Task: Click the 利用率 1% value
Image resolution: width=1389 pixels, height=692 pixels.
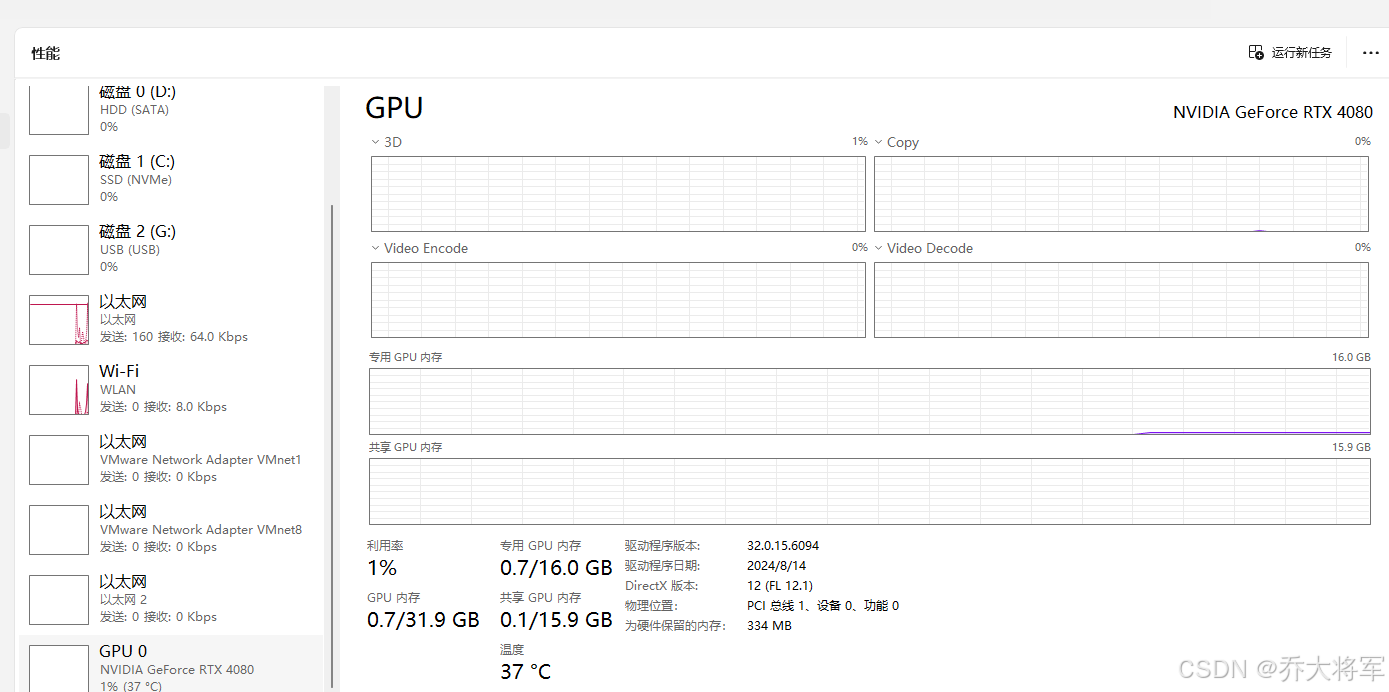Action: pyautogui.click(x=382, y=568)
